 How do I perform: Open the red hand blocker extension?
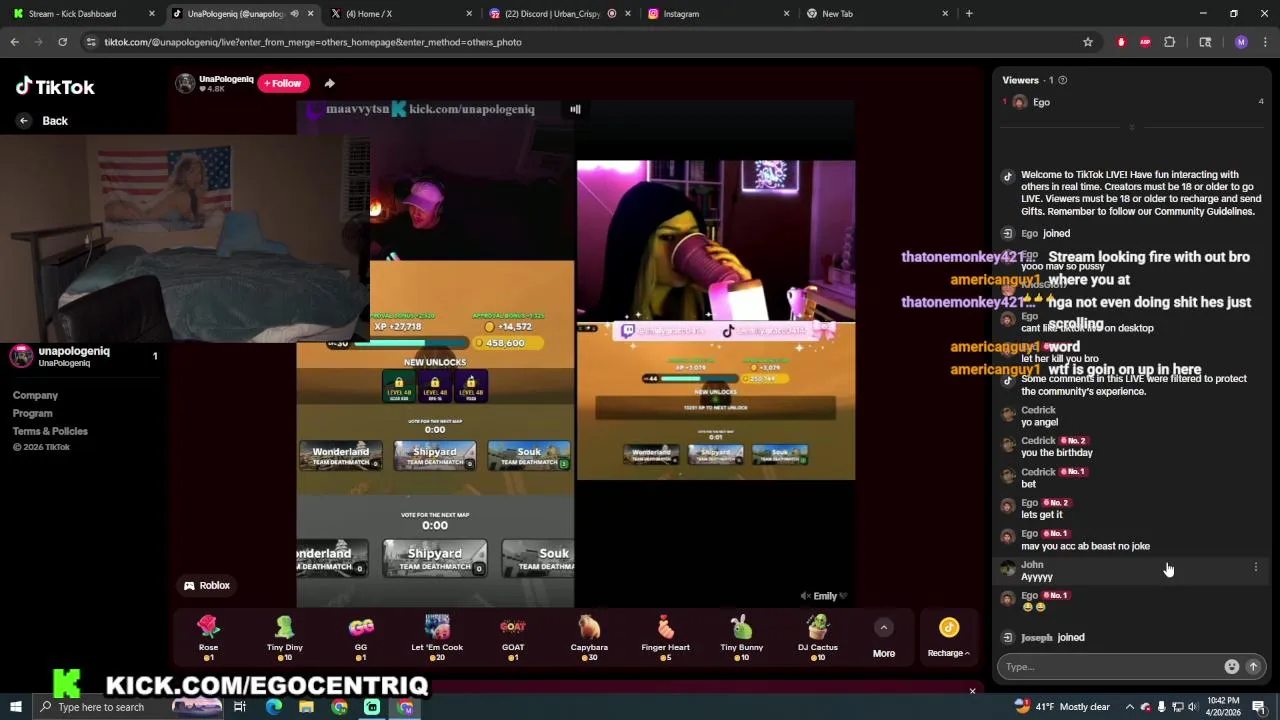pyautogui.click(x=1121, y=42)
